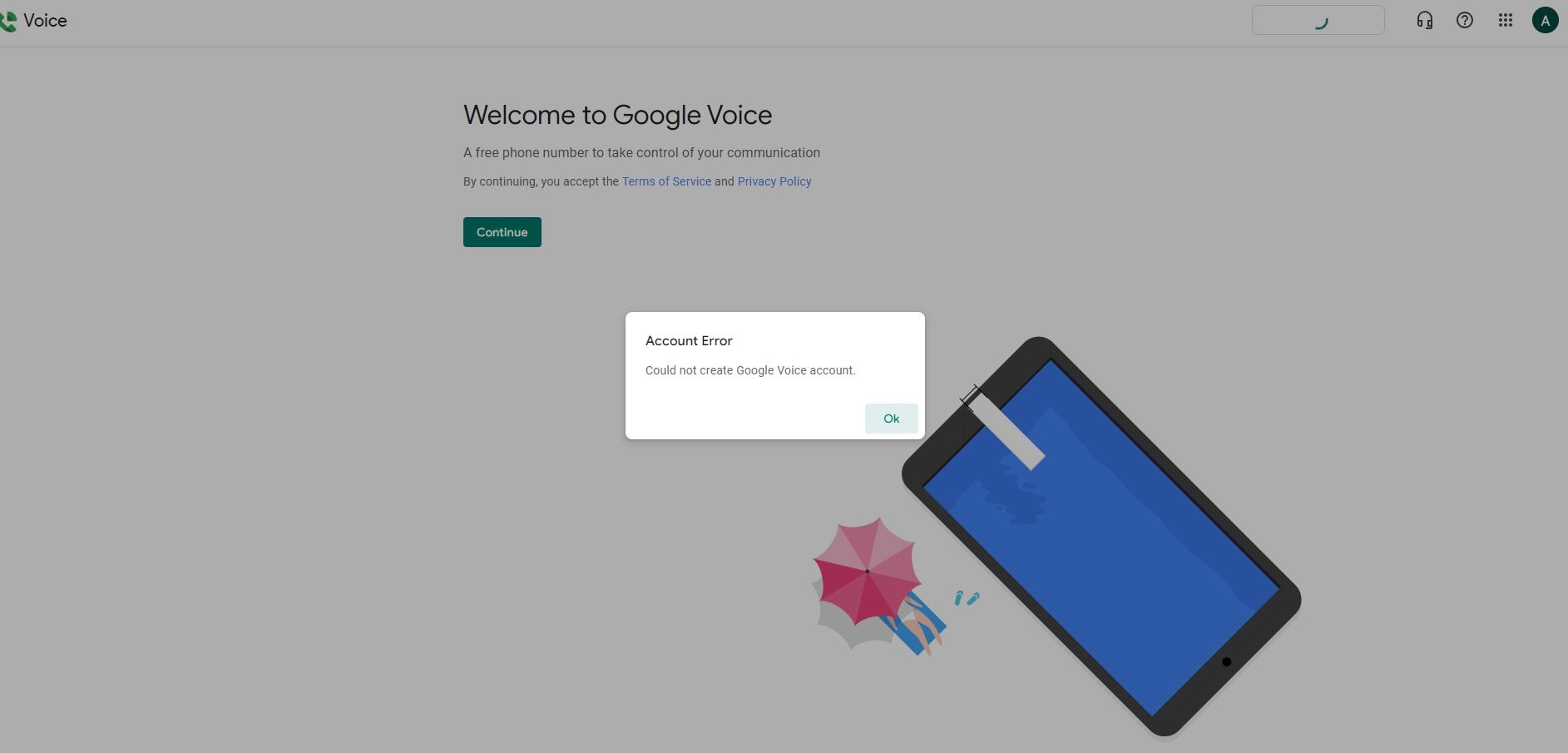
Task: Open the Google apps grid launcher
Action: [1505, 20]
